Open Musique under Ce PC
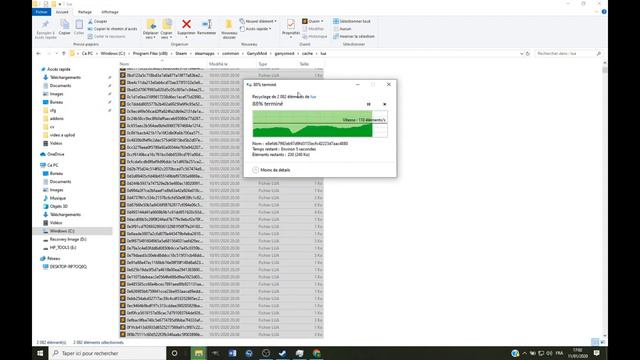This screenshot has width=640, height=360. click(x=58, y=198)
